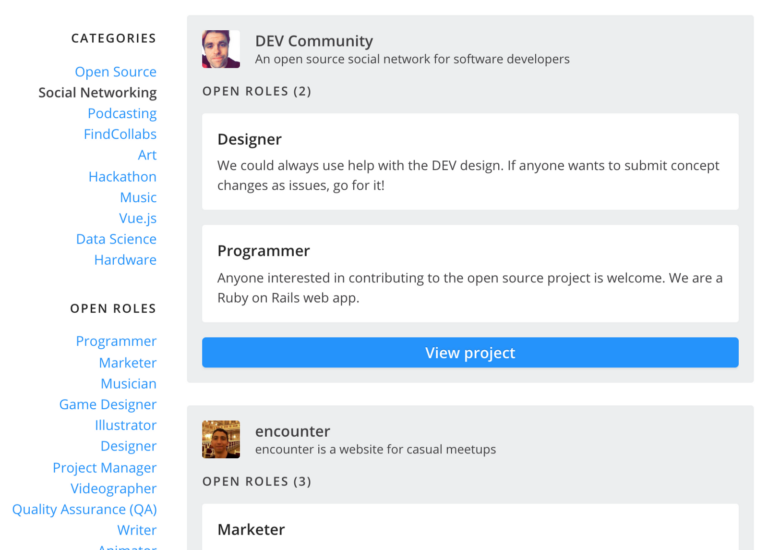Open the Art category
This screenshot has width=768, height=550.
pos(147,155)
